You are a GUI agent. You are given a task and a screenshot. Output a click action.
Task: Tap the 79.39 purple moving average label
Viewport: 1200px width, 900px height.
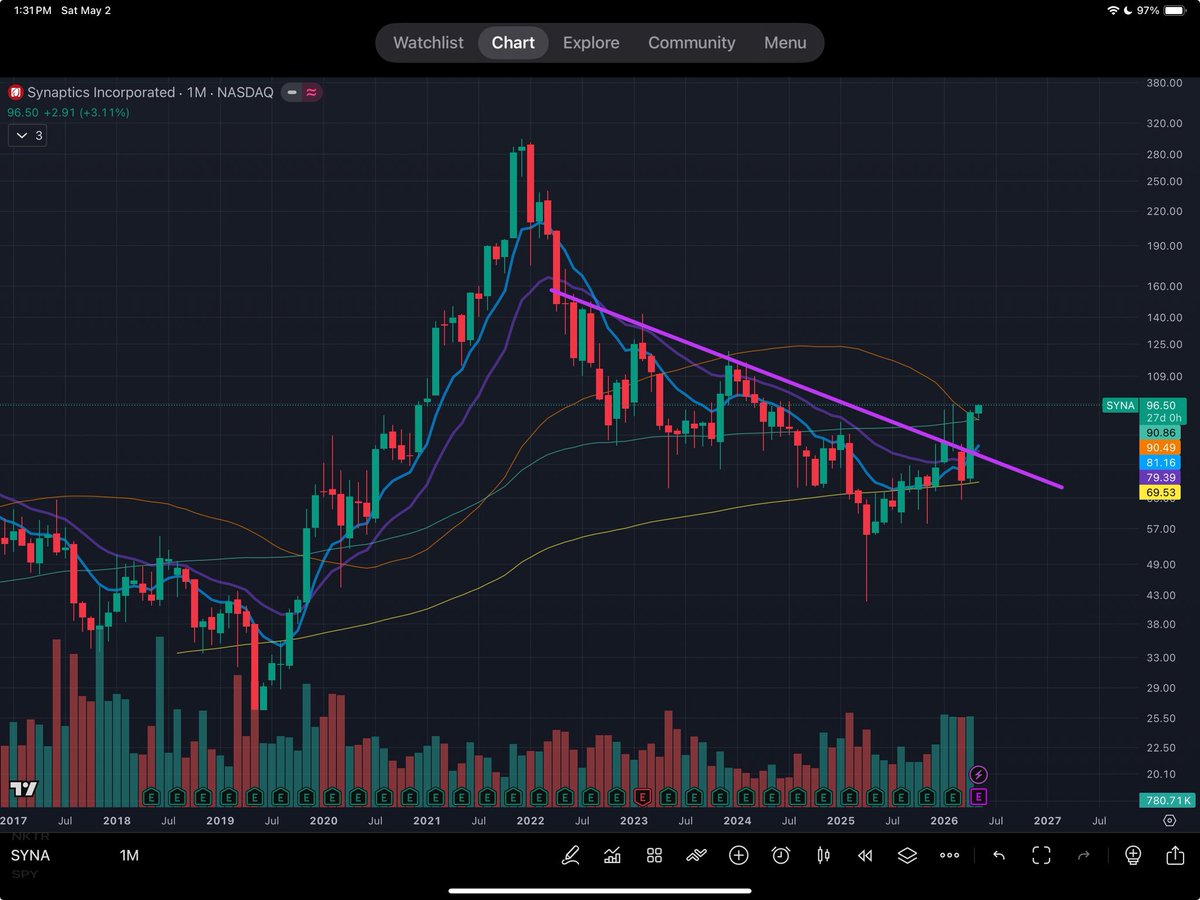tap(1162, 478)
